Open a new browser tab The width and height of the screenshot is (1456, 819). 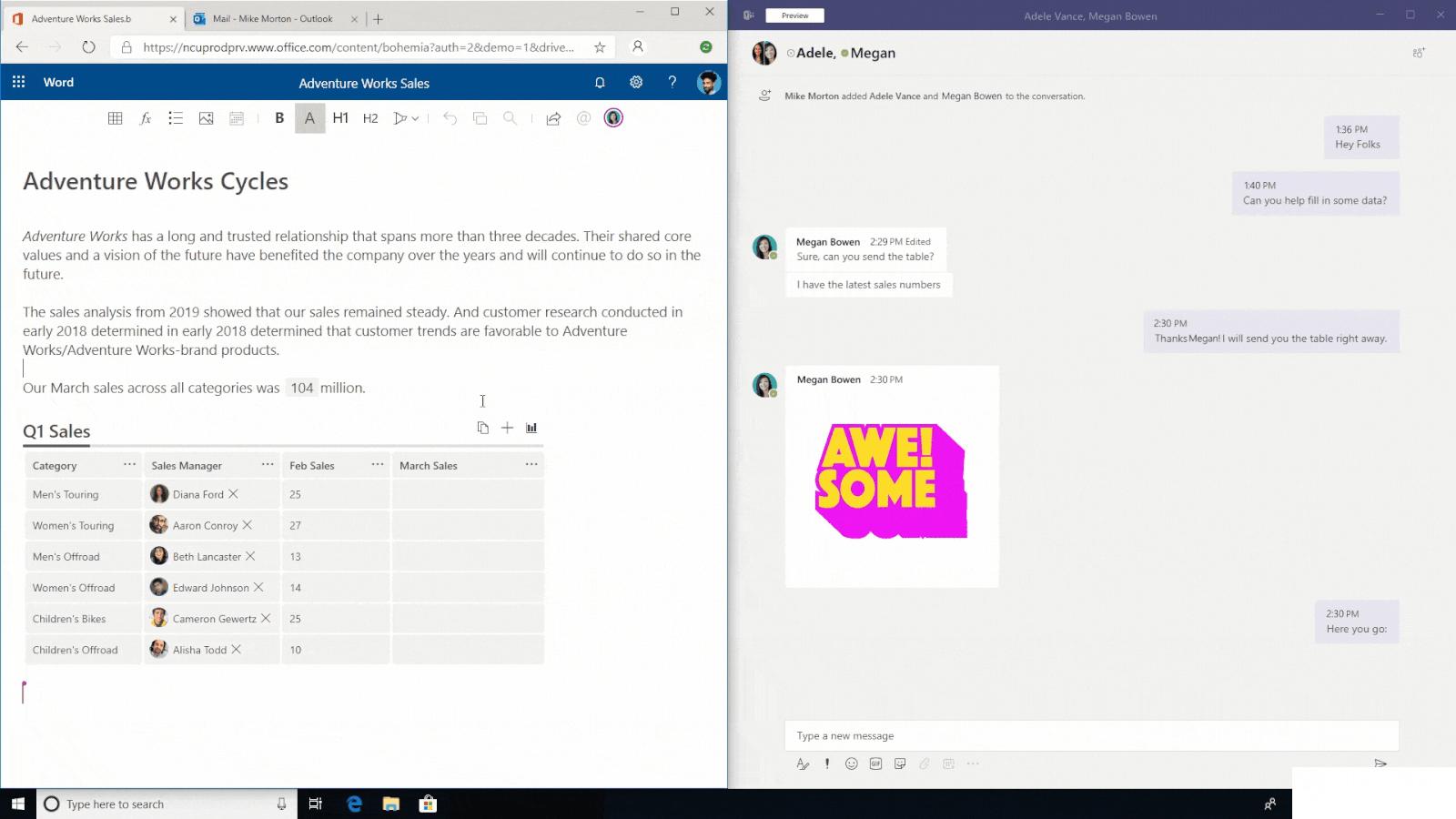[378, 18]
